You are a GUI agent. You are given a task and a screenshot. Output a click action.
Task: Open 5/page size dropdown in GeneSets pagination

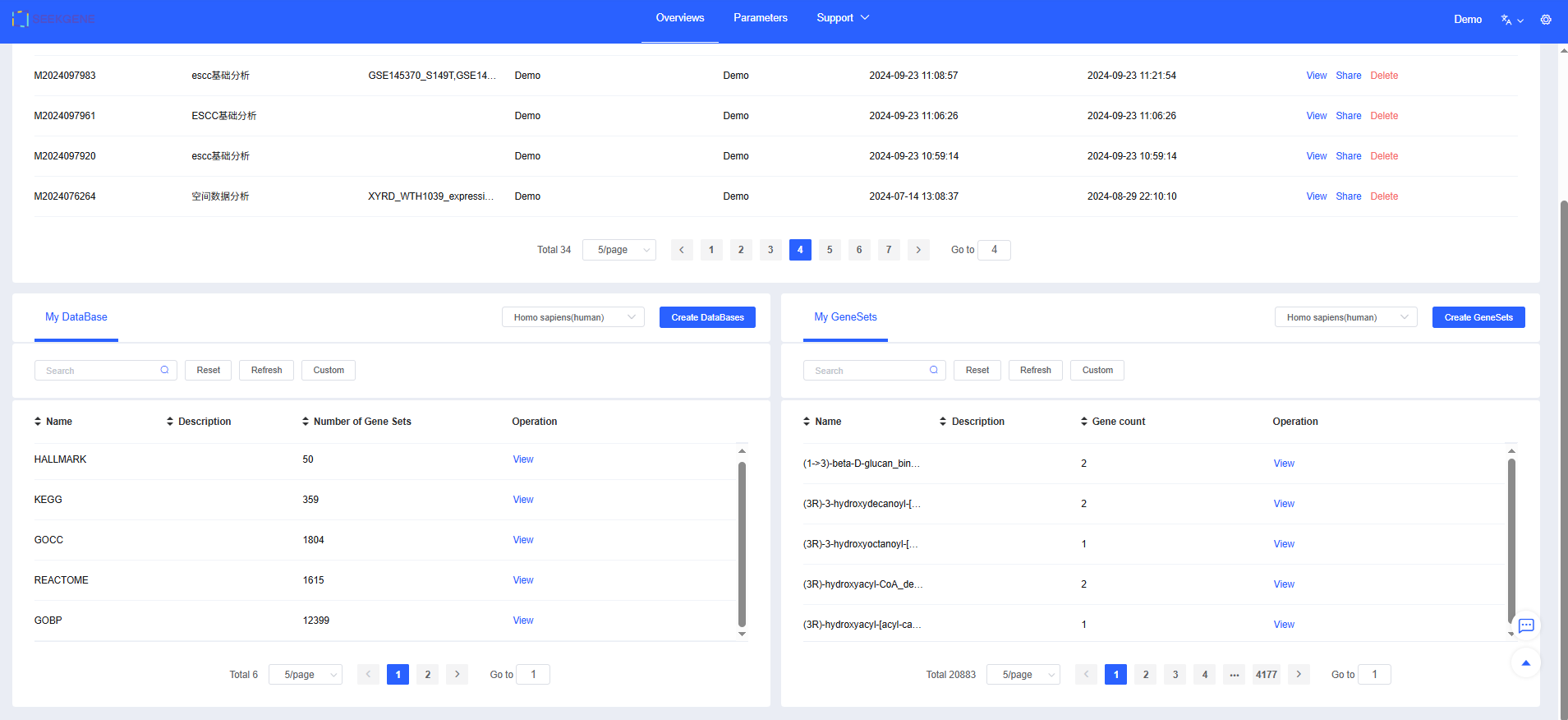tap(1023, 675)
